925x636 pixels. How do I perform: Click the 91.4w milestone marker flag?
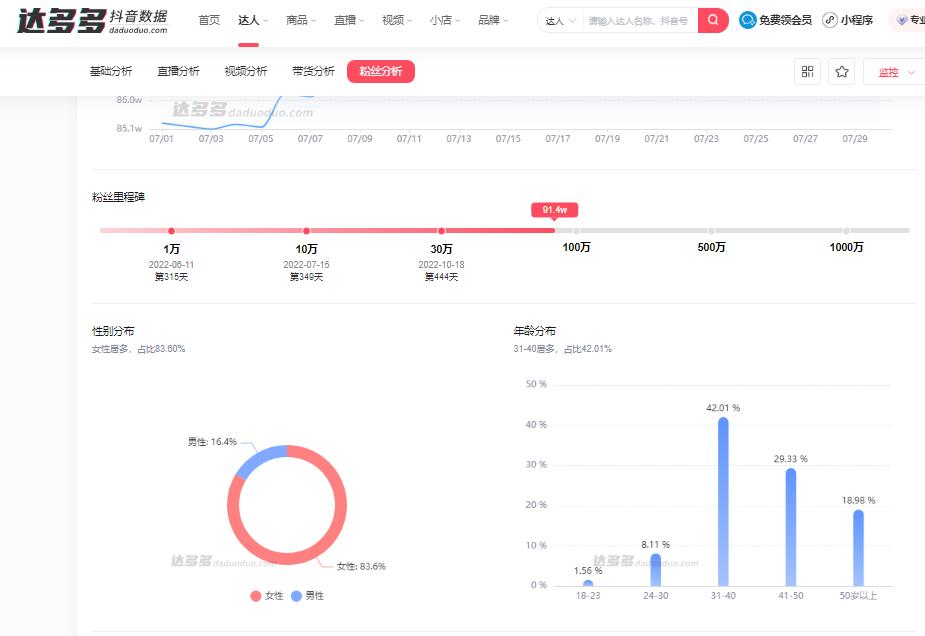[555, 209]
